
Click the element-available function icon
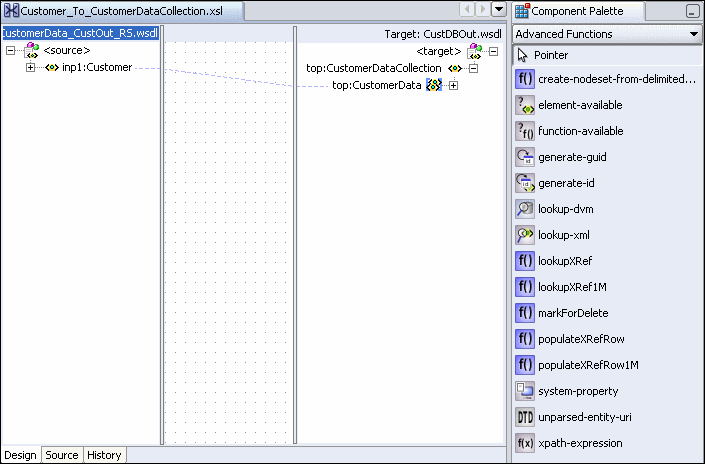[525, 105]
